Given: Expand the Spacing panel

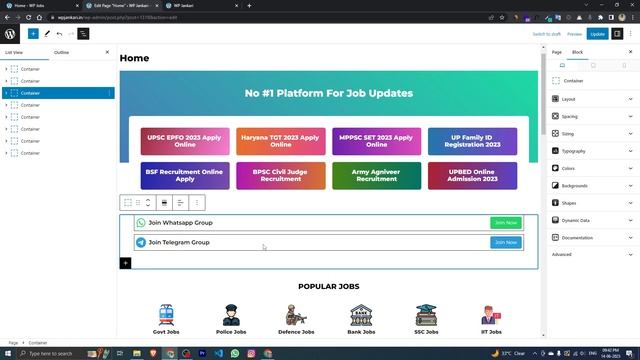Looking at the screenshot, I should tap(592, 117).
